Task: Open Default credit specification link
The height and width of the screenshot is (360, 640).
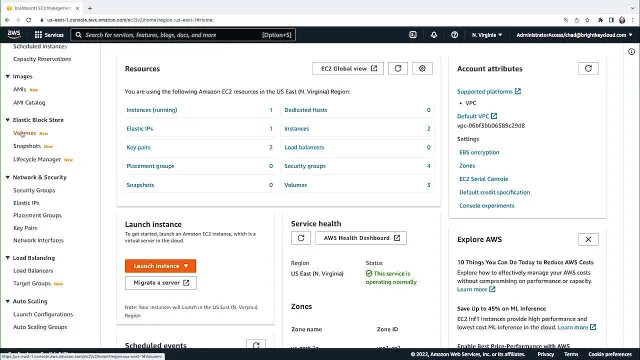Action: click(x=495, y=192)
